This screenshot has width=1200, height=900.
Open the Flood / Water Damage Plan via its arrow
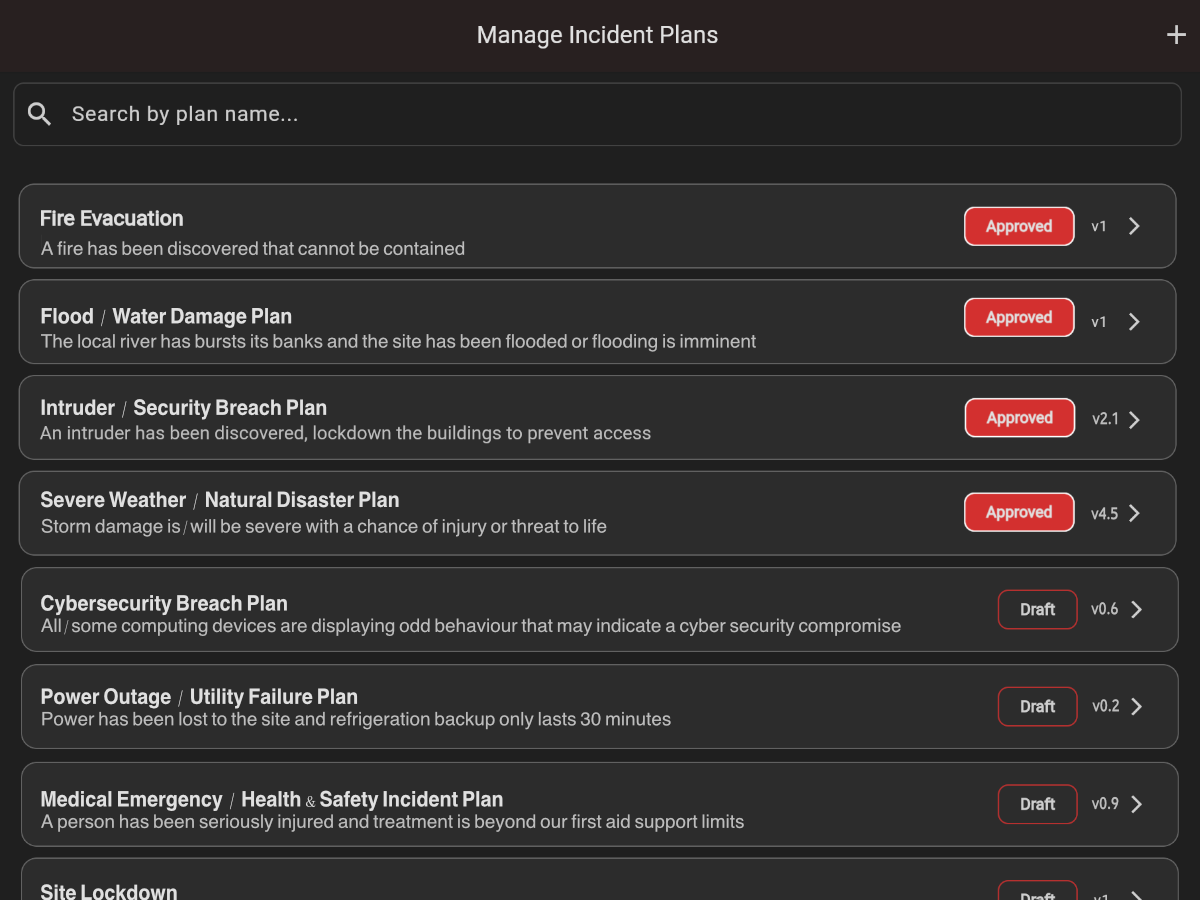pyautogui.click(x=1133, y=321)
